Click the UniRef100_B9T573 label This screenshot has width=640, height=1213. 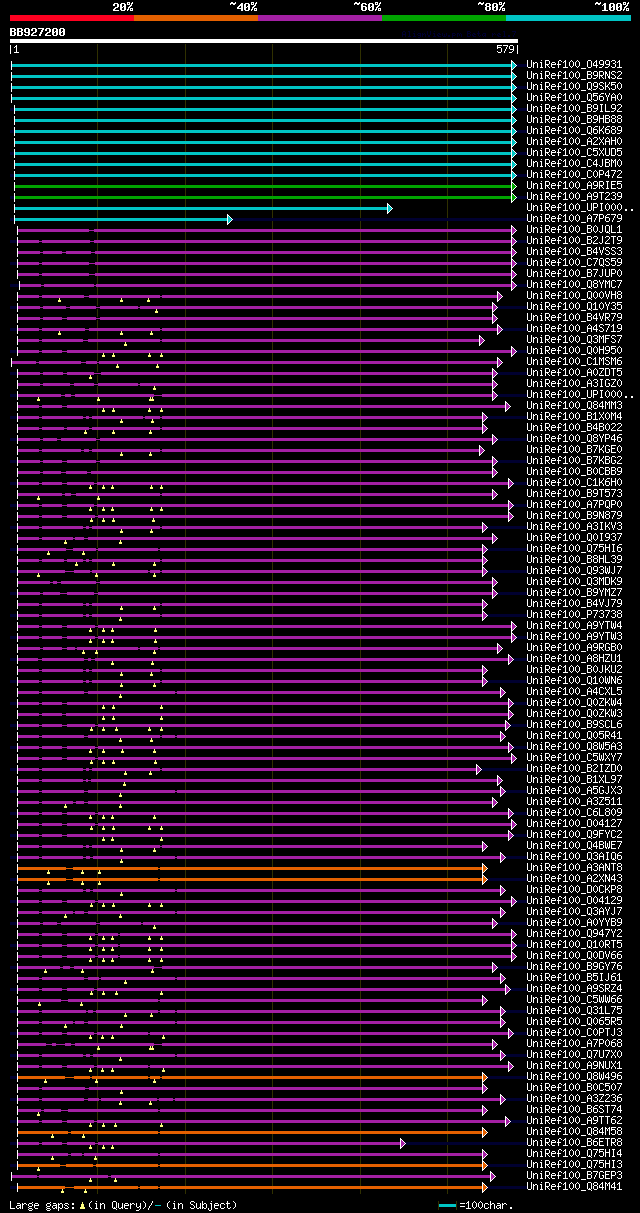[574, 493]
